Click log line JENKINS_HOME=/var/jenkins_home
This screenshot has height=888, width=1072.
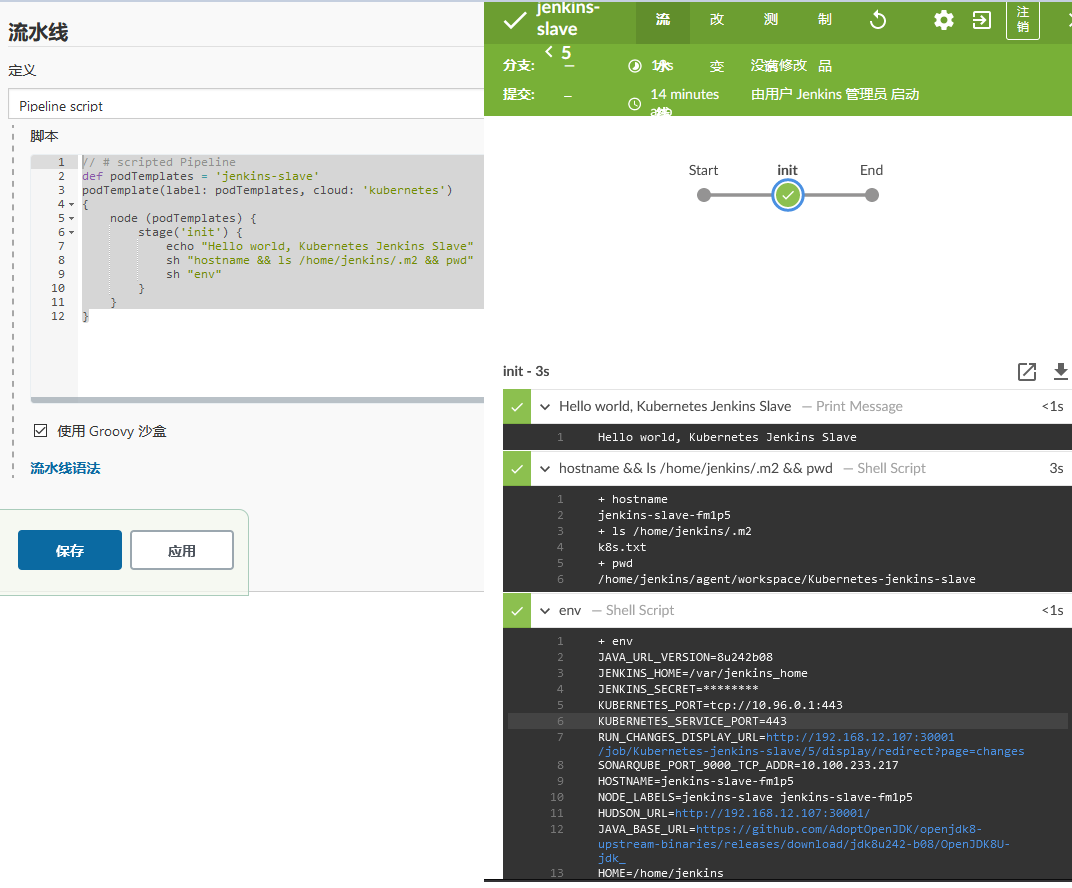(x=703, y=673)
